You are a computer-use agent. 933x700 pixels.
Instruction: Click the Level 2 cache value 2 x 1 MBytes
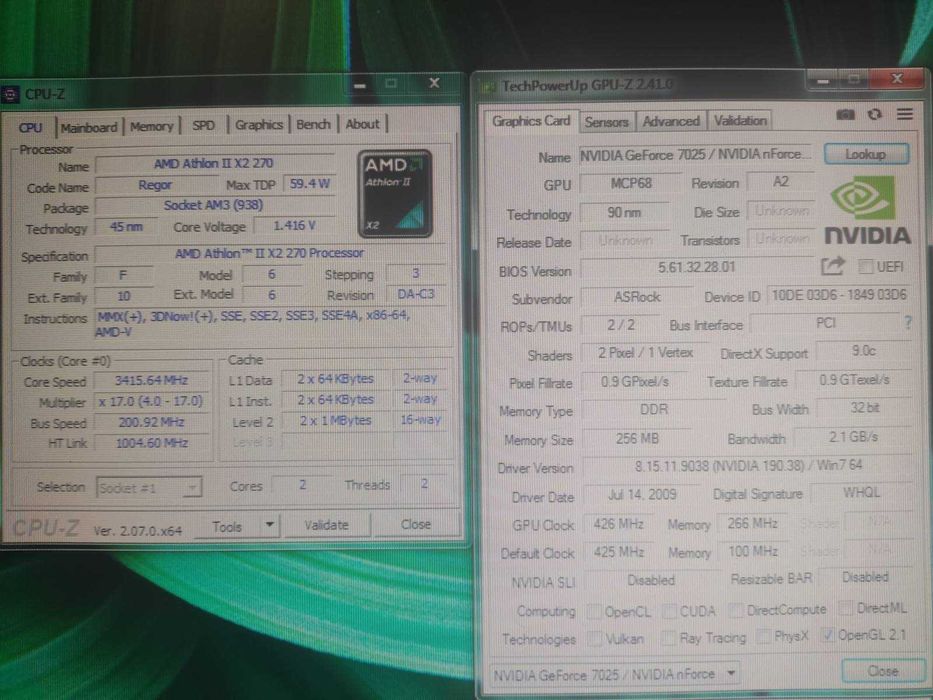click(x=335, y=421)
